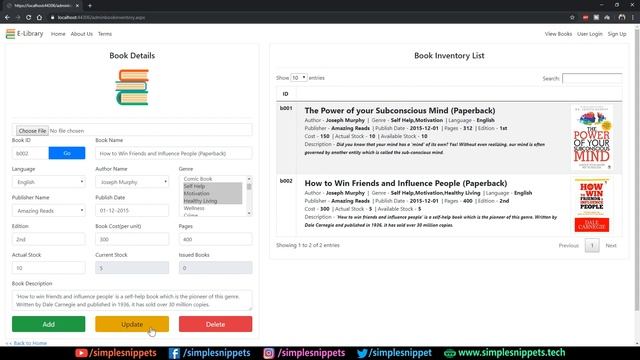The width and height of the screenshot is (640, 360).
Task: Open the Language dropdown
Action: point(49,182)
